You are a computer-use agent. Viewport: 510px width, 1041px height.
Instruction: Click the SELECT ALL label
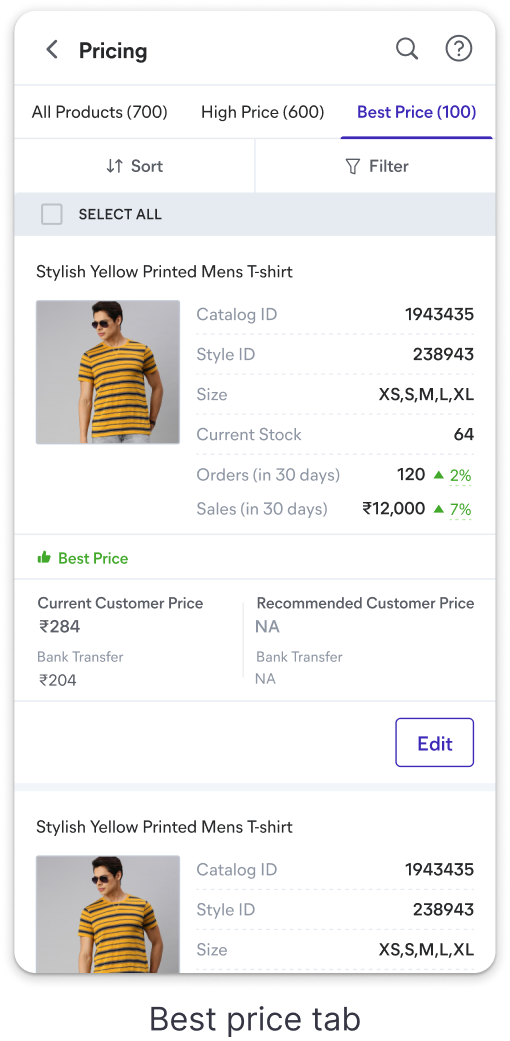click(120, 214)
